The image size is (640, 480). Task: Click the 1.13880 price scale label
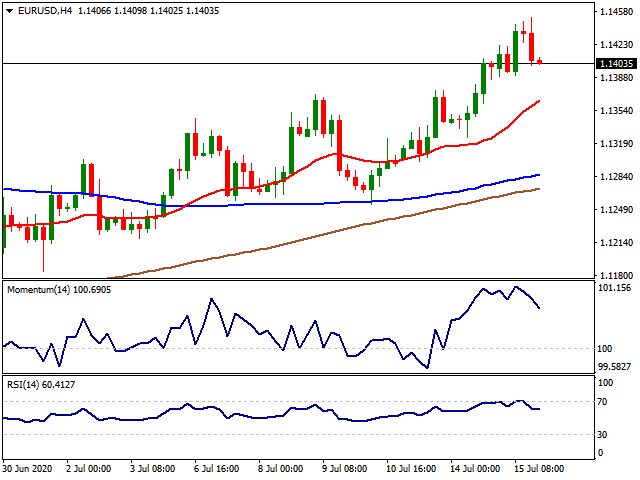[616, 78]
